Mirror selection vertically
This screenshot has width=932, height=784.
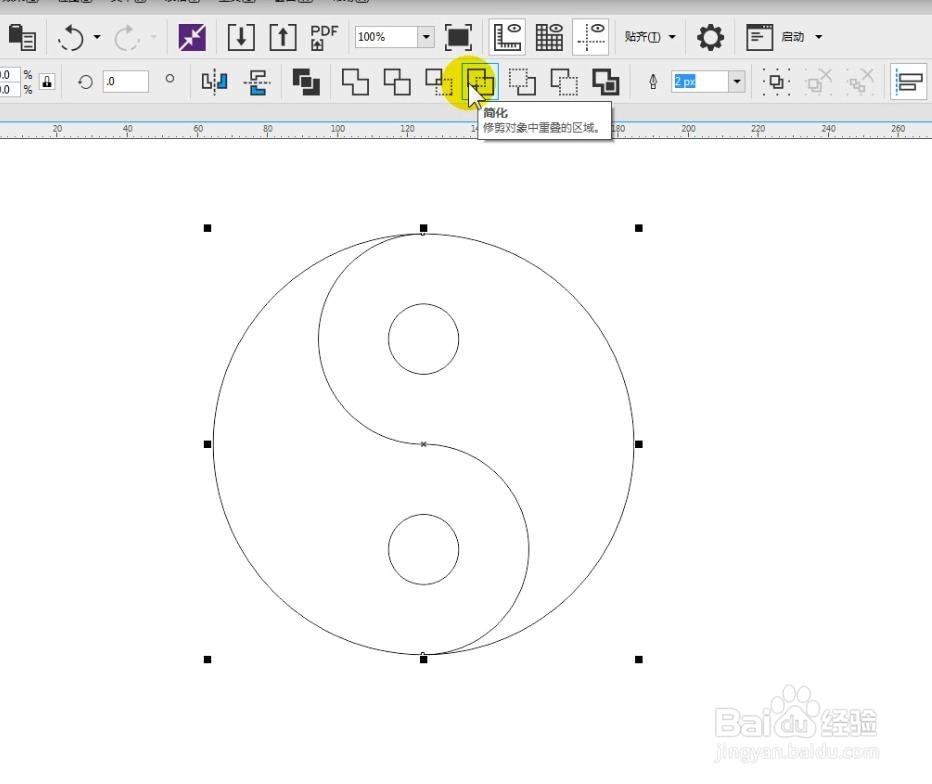[x=257, y=82]
